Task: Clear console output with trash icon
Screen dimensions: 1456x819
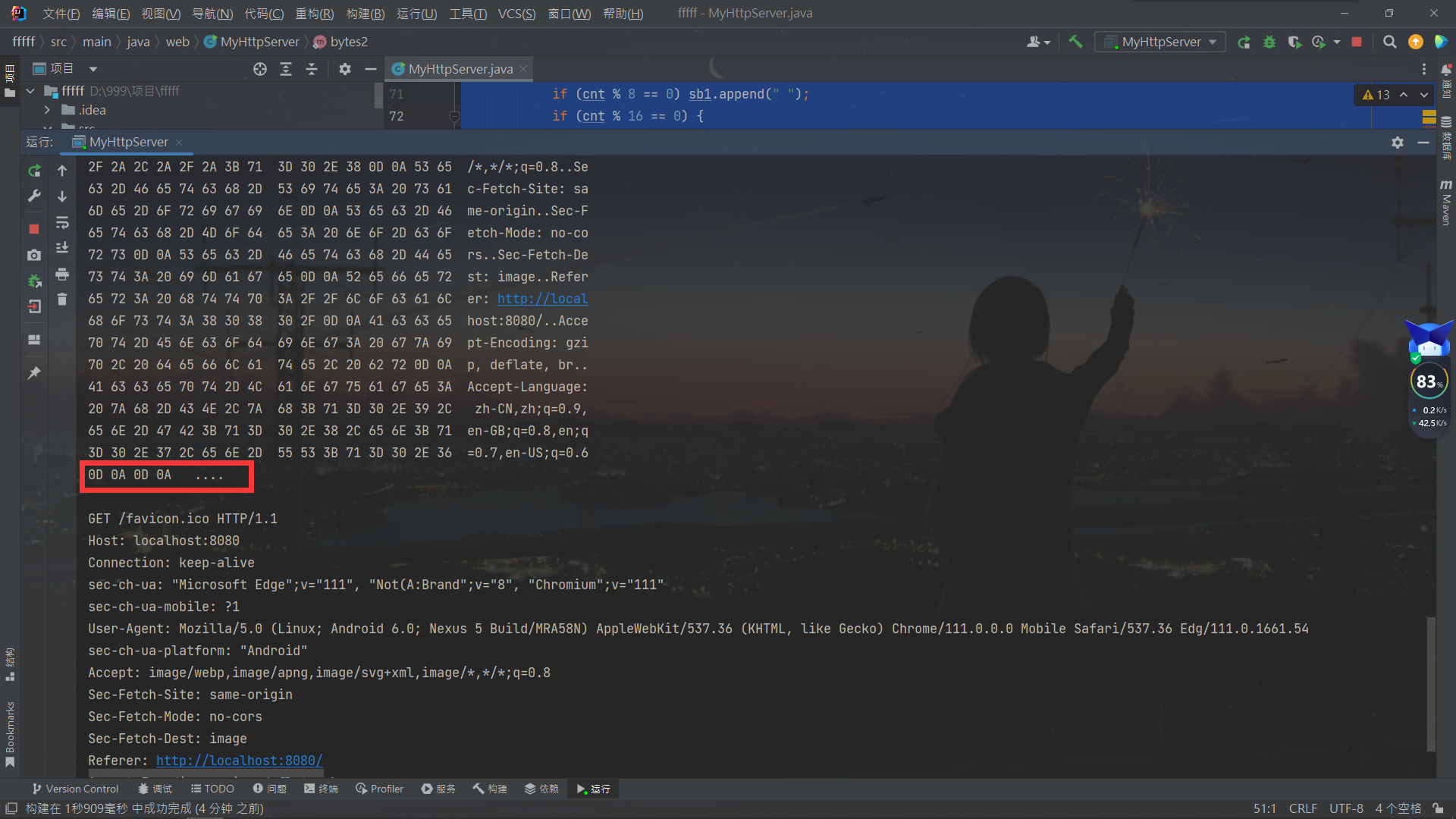Action: (62, 300)
